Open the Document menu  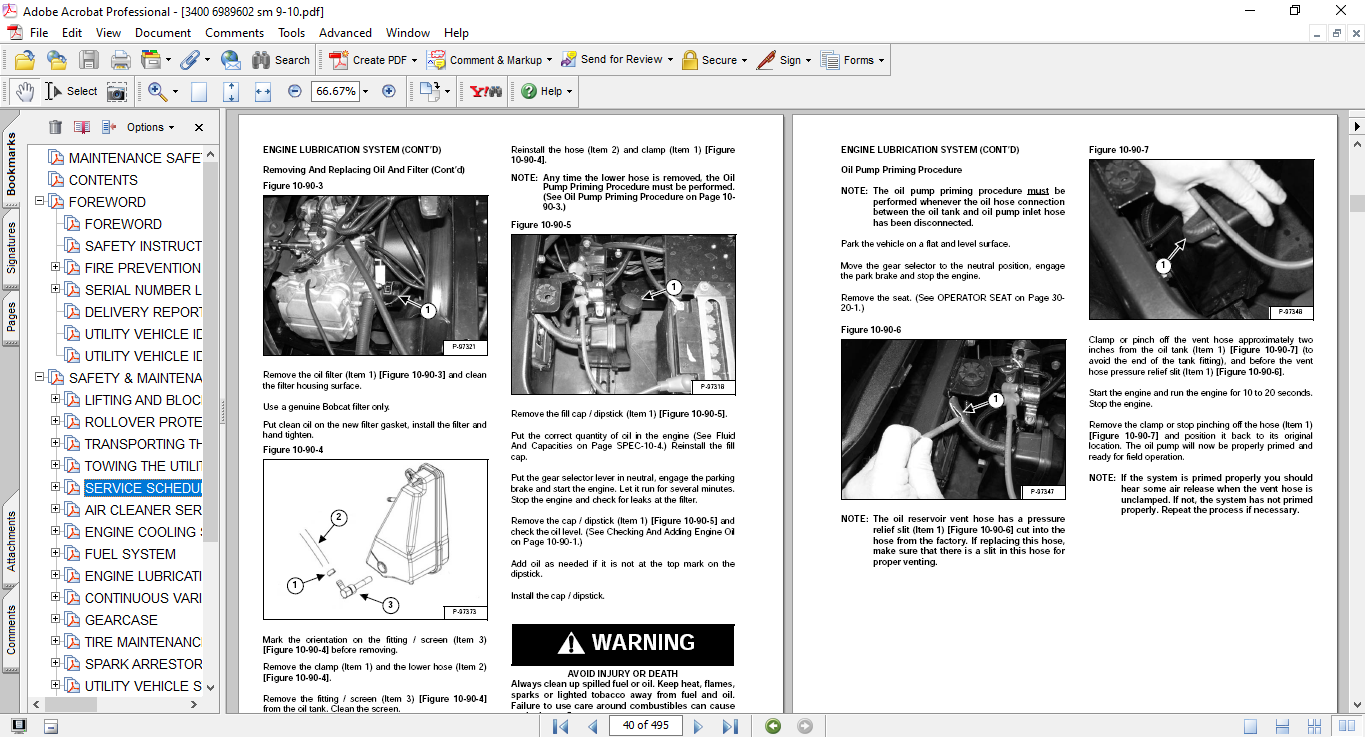coord(163,33)
